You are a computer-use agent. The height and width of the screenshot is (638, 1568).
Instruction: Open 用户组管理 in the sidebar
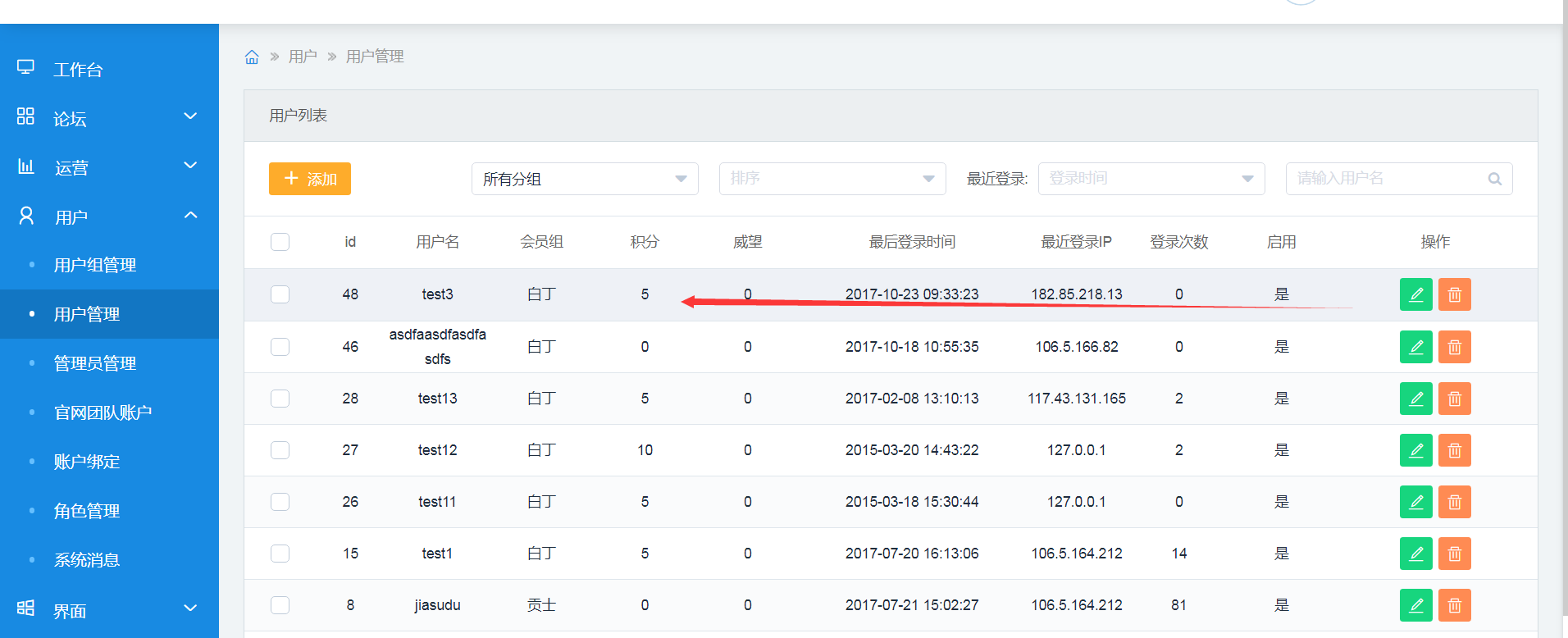point(95,265)
